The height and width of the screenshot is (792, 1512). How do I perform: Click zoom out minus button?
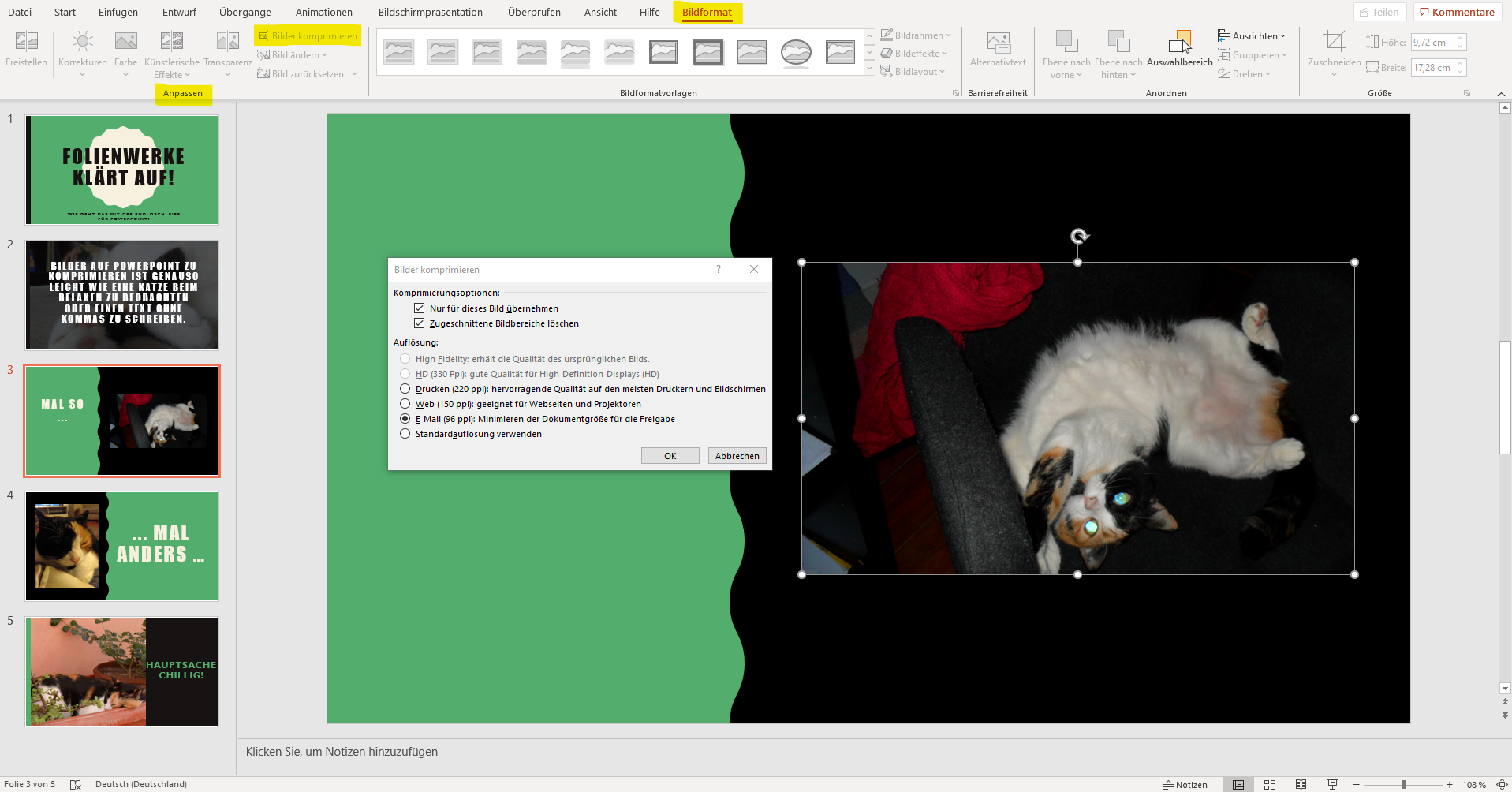coord(1357,784)
